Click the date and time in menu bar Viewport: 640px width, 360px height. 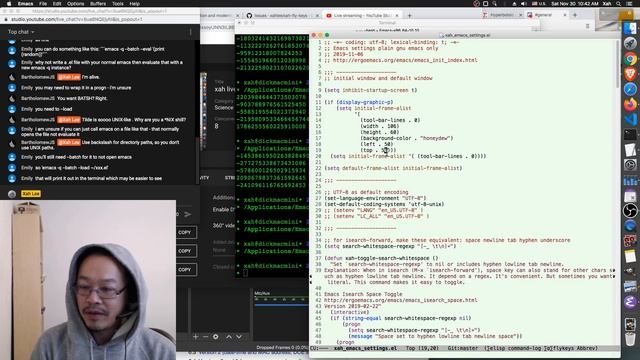(575, 4)
